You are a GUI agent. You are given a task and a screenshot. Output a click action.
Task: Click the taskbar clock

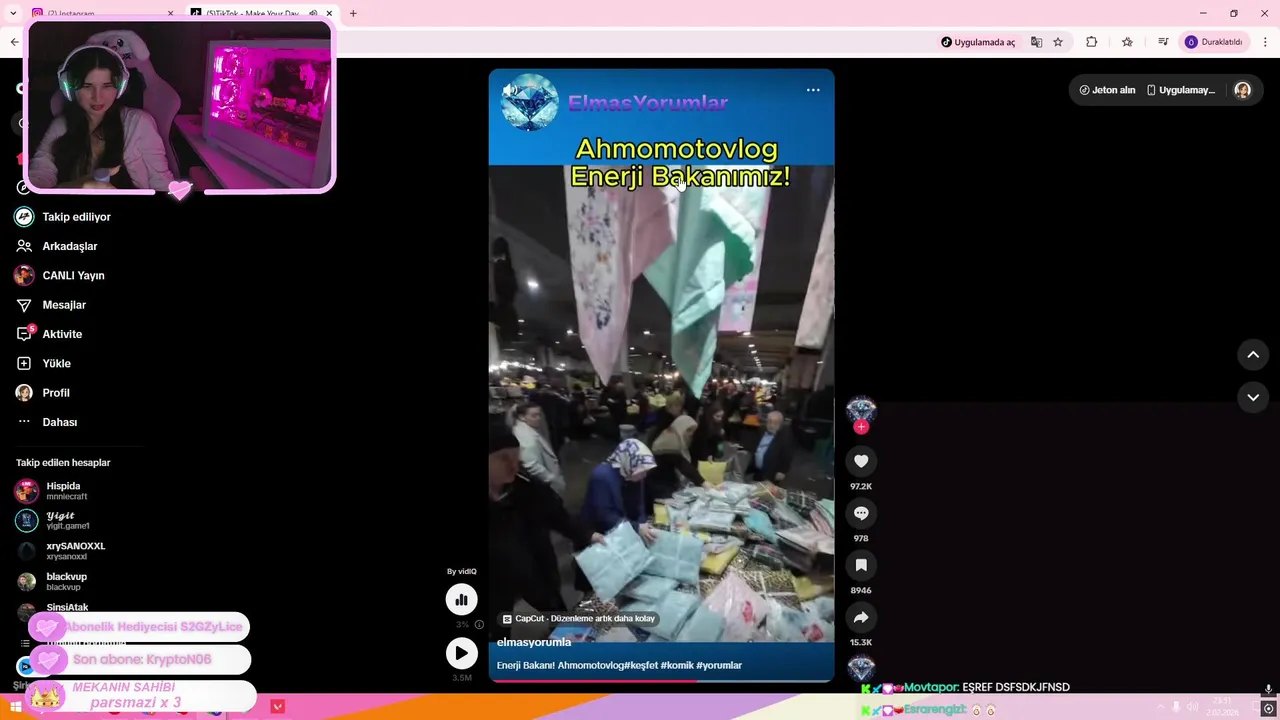(1222, 707)
